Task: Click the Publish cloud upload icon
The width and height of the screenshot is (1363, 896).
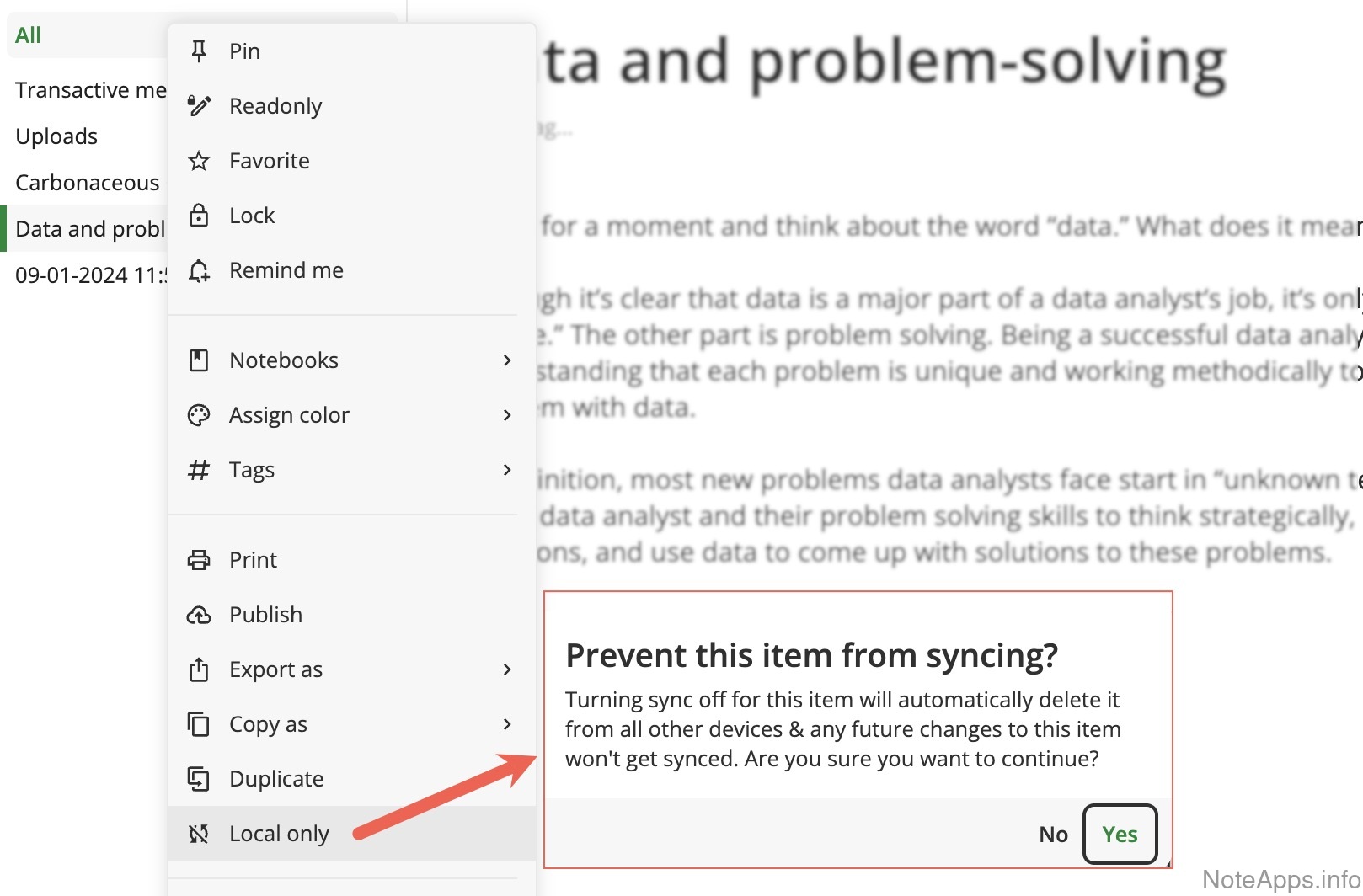Action: tap(199, 615)
